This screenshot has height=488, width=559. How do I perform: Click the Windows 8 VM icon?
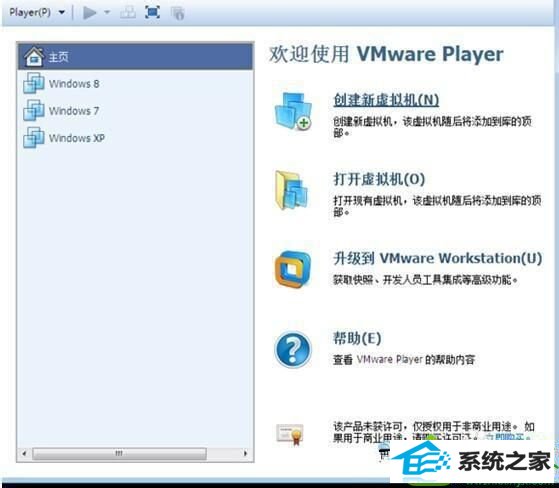34,83
